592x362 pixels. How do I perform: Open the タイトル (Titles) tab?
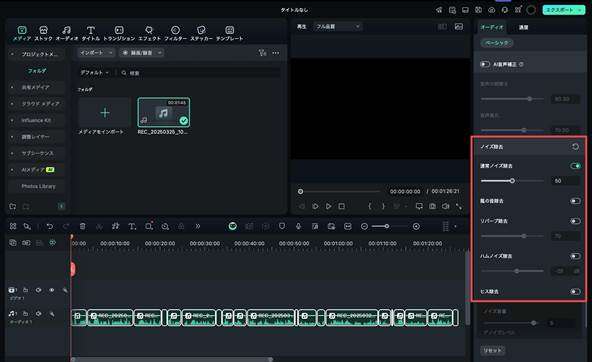91,33
